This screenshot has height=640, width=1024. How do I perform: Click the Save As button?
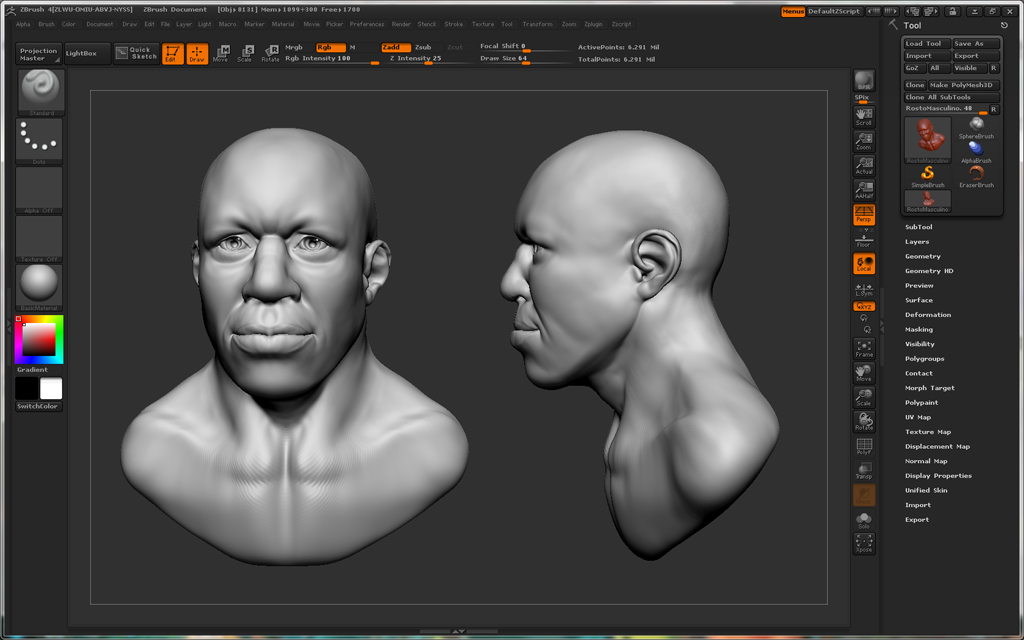(976, 44)
